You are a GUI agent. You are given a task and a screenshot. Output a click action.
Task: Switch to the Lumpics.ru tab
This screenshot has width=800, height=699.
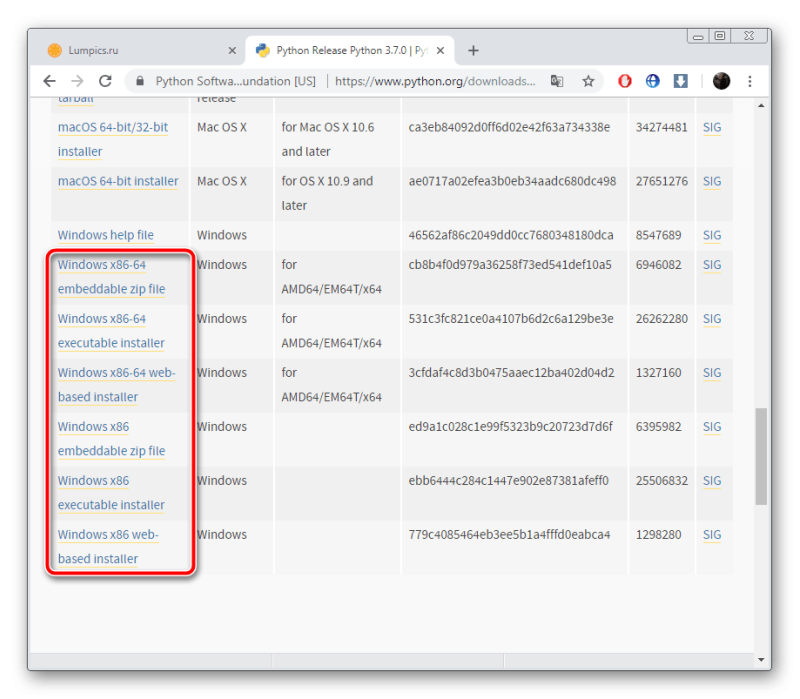(x=138, y=51)
